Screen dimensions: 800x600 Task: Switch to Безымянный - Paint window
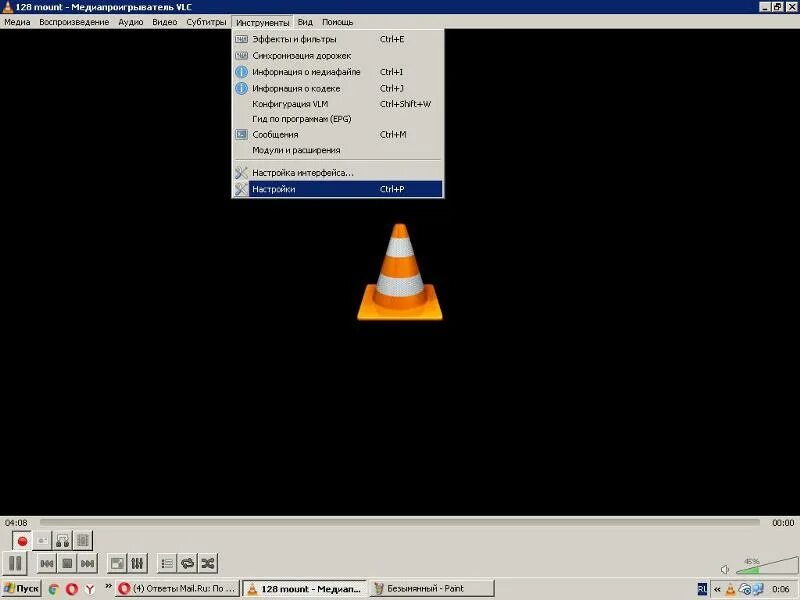tap(432, 589)
